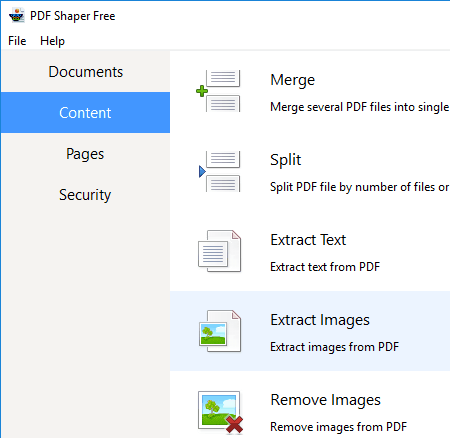Choose the Merge title text
The image size is (450, 438).
pyautogui.click(x=292, y=80)
